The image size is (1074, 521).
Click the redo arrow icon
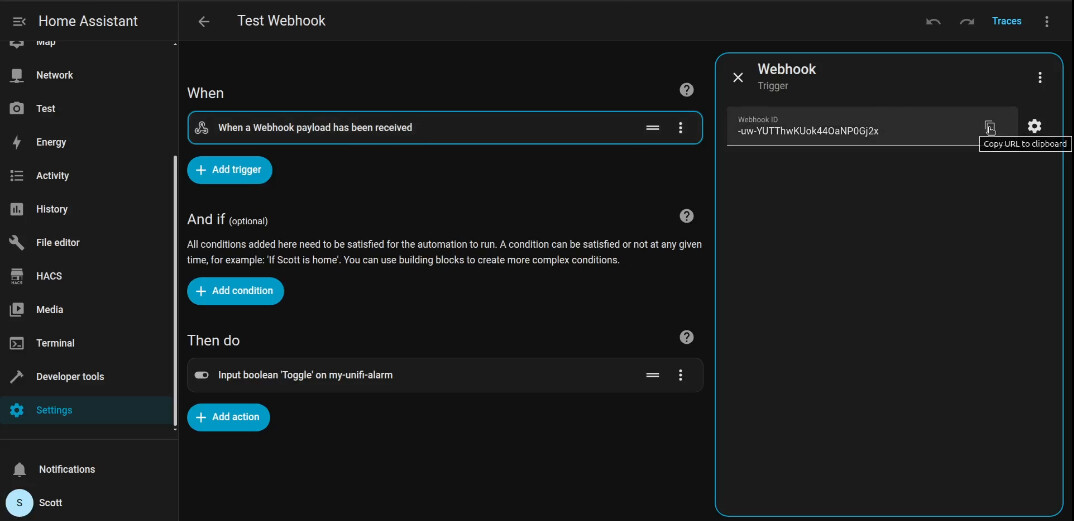tap(966, 21)
